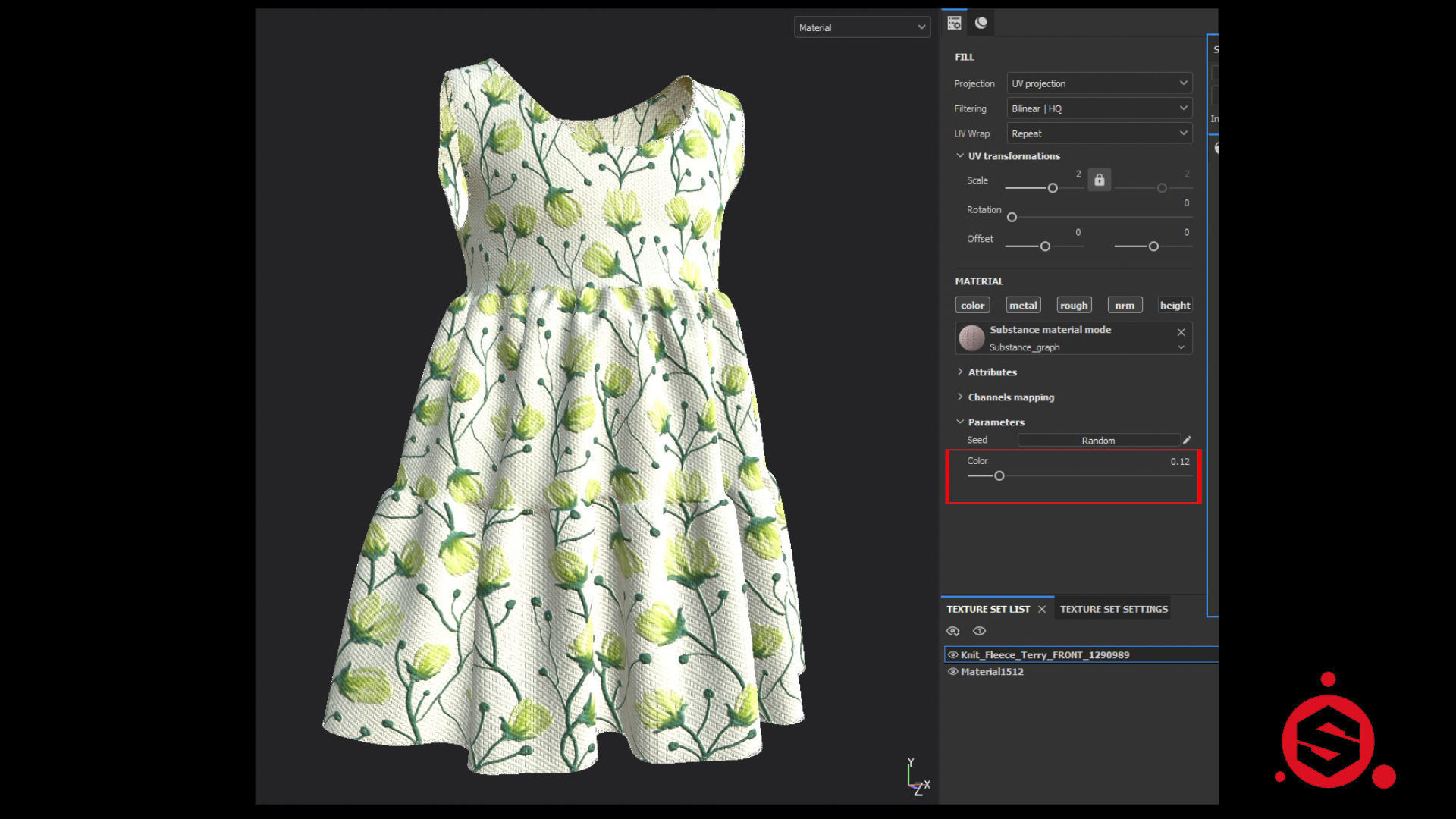Click the Color parameter slider handle

click(x=999, y=475)
